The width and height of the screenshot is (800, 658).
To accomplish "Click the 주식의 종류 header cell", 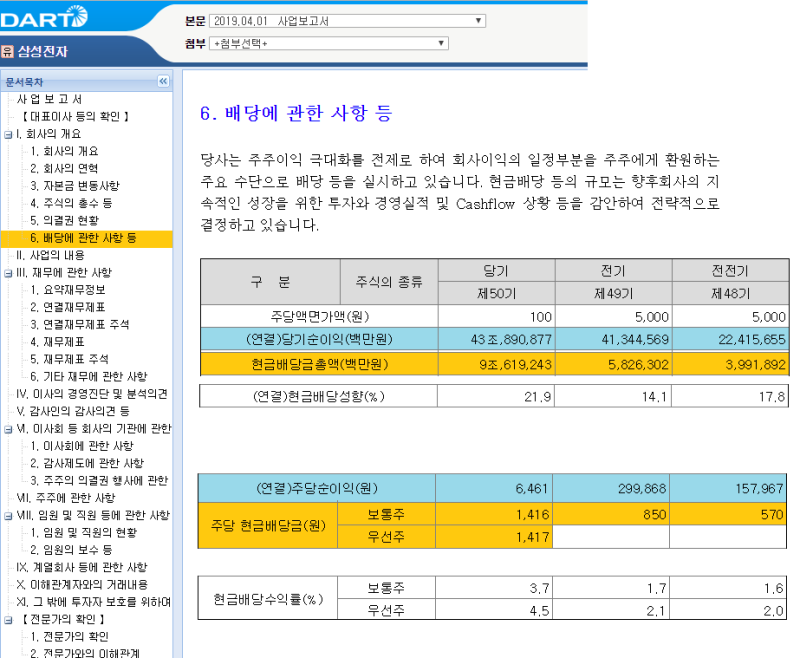I will [x=389, y=282].
